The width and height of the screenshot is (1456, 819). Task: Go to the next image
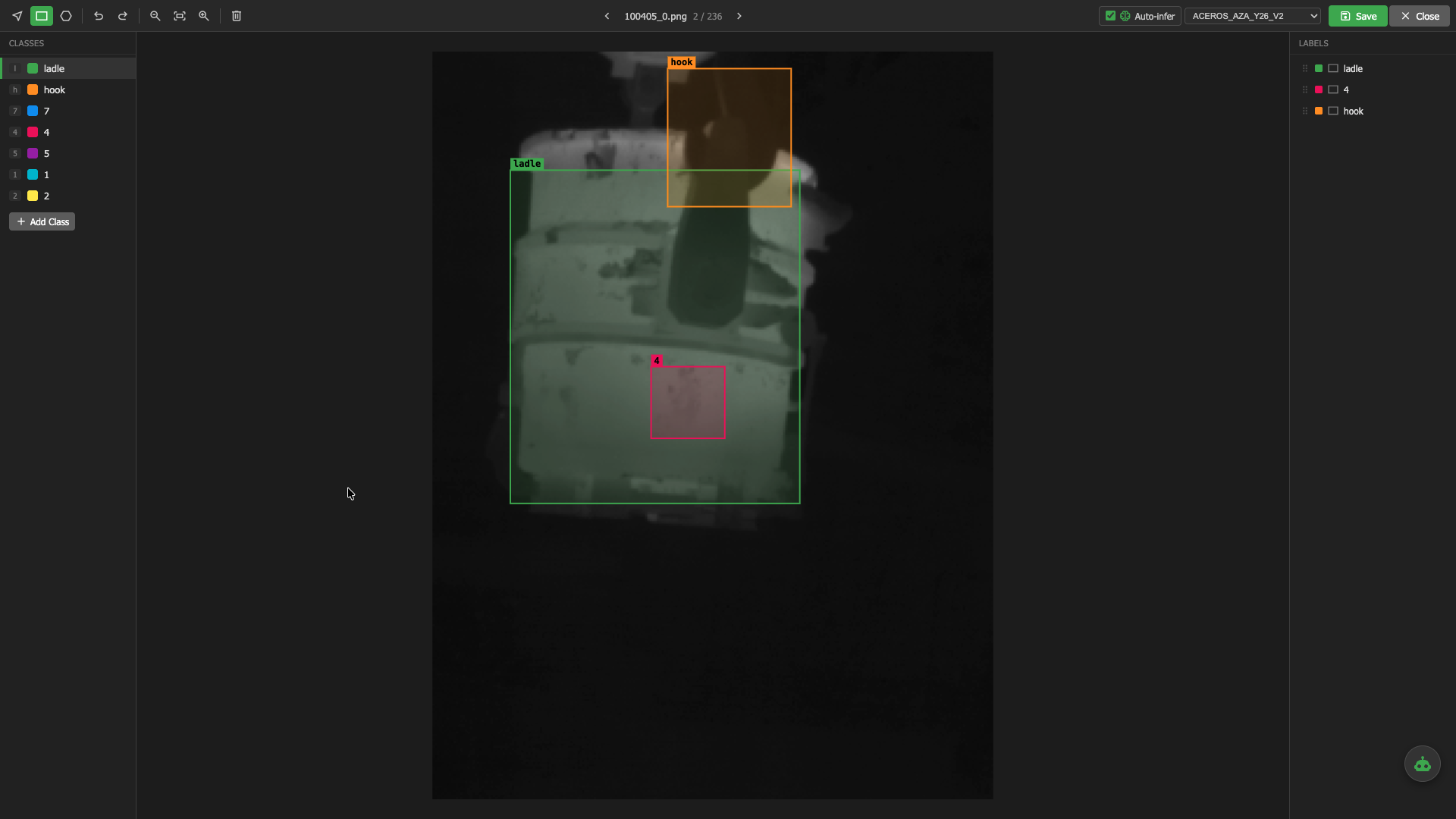[x=739, y=16]
